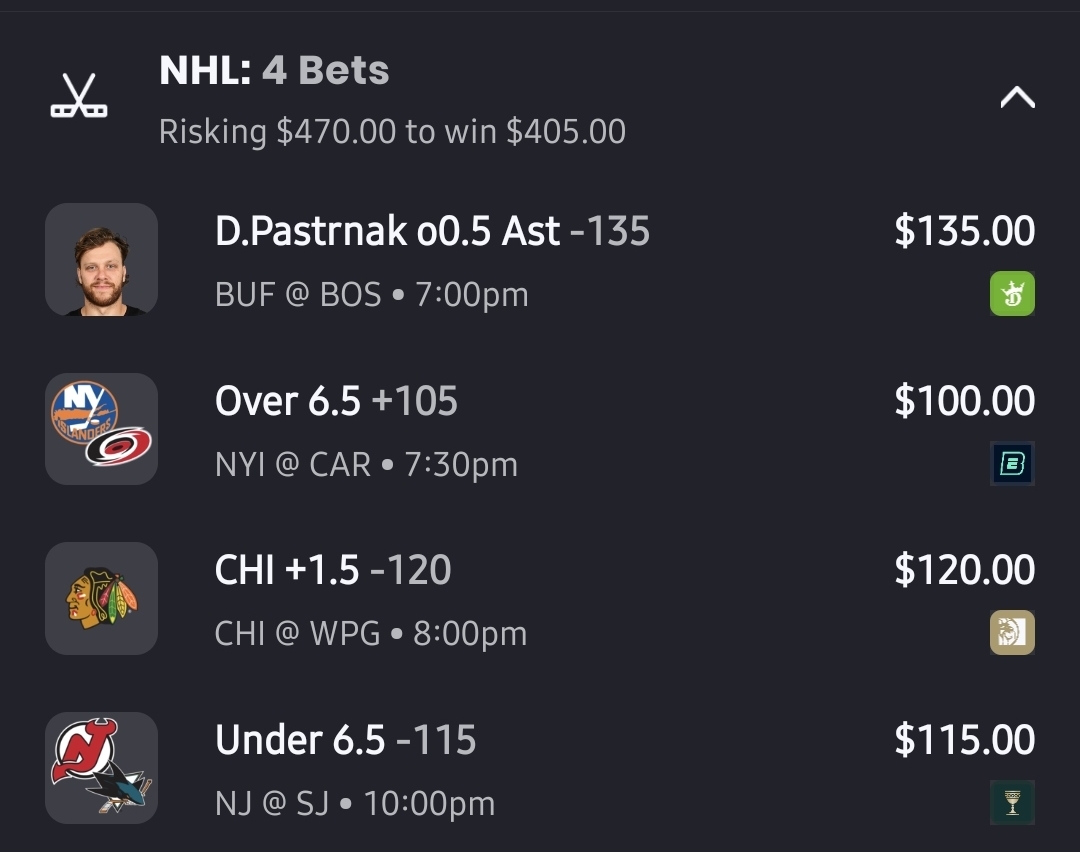Select the CHI +1.5 -120 bet

point(333,570)
